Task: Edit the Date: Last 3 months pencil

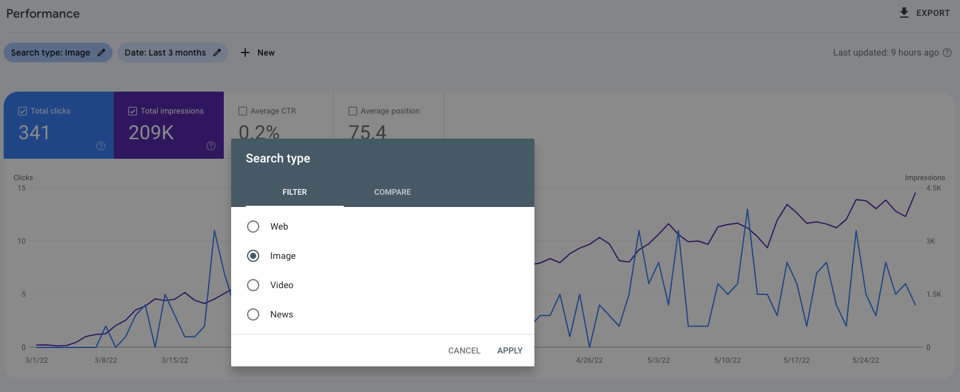Action: point(217,53)
